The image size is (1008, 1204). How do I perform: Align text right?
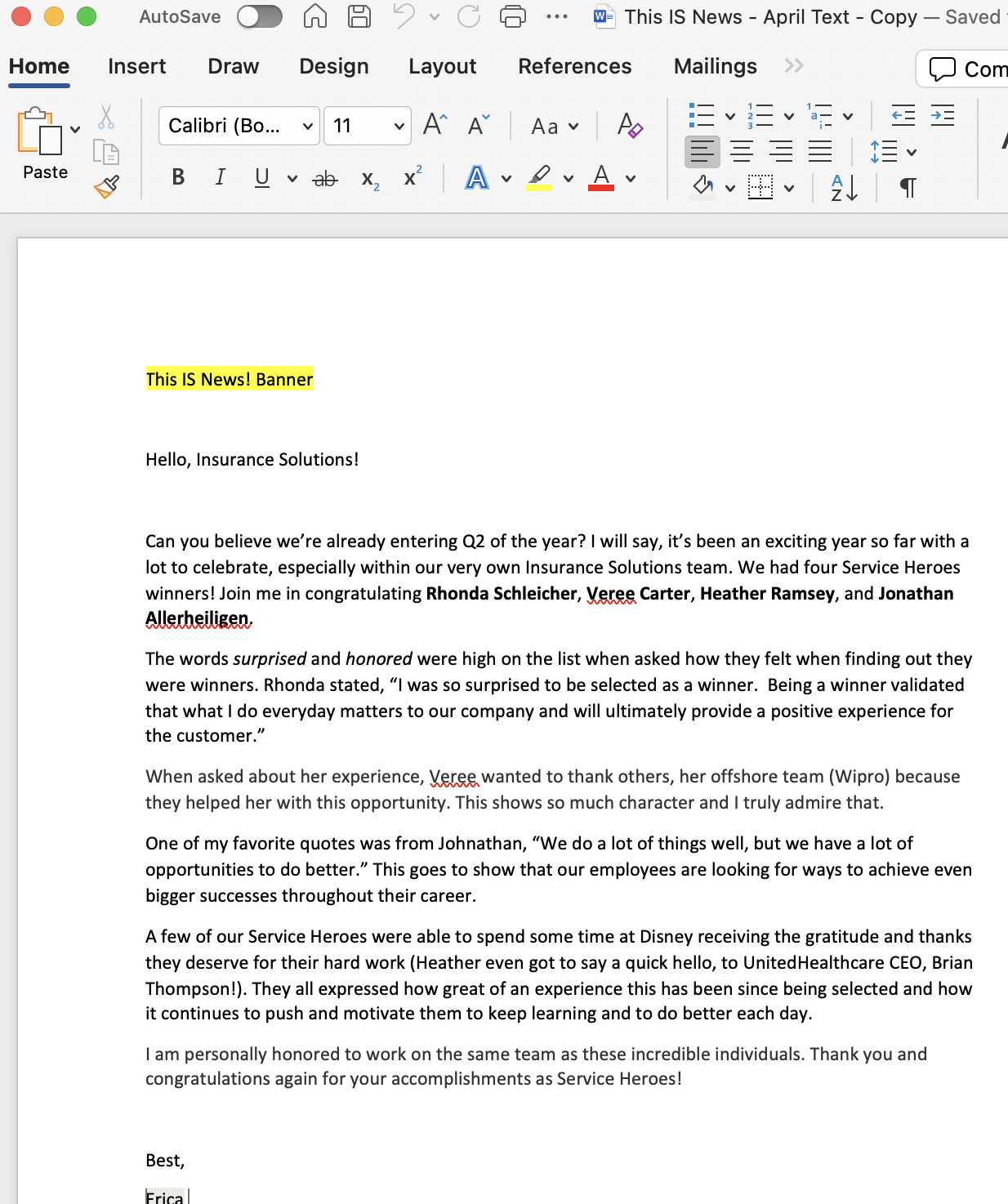point(781,151)
